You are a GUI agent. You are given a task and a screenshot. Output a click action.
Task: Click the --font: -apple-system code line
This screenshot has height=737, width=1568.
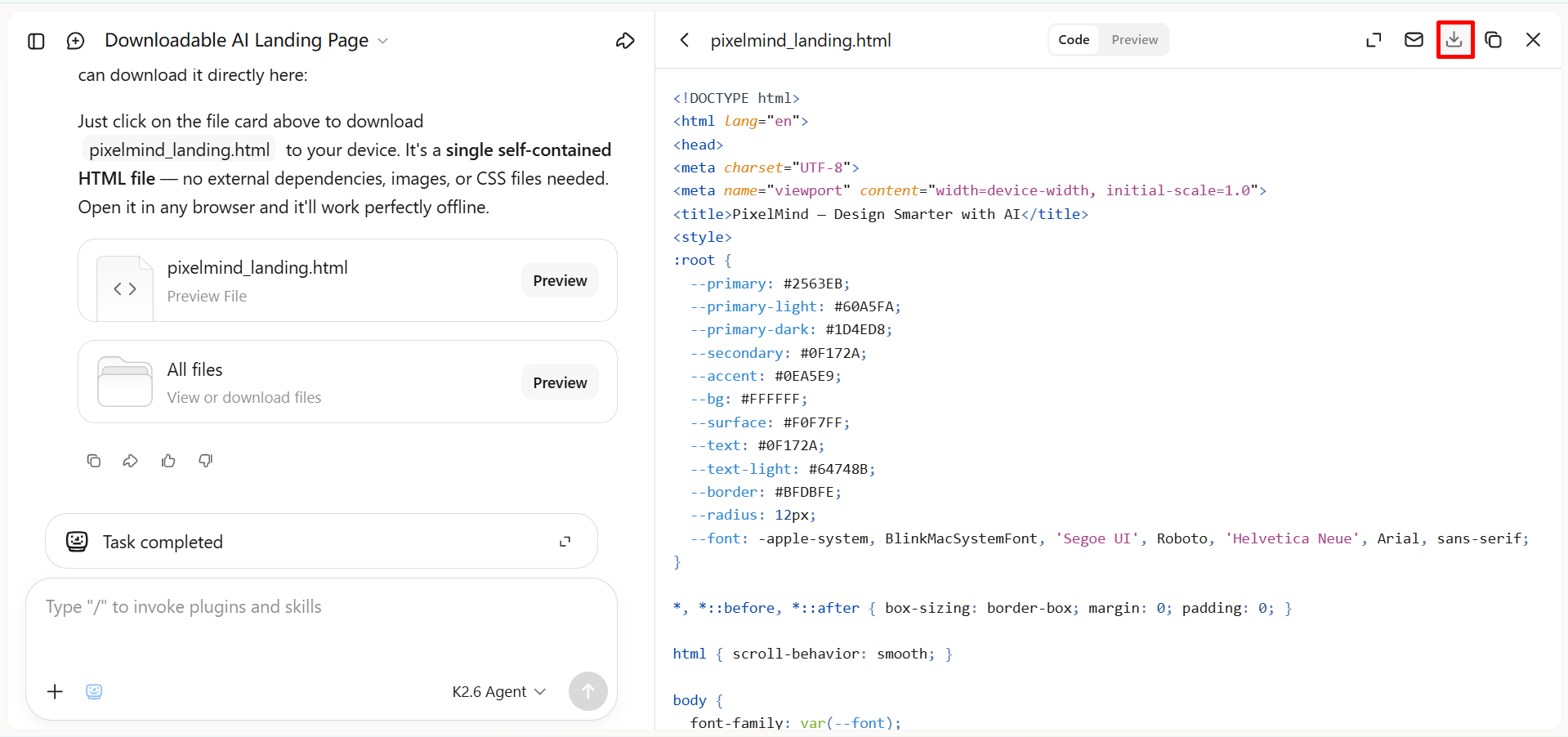tap(1110, 538)
